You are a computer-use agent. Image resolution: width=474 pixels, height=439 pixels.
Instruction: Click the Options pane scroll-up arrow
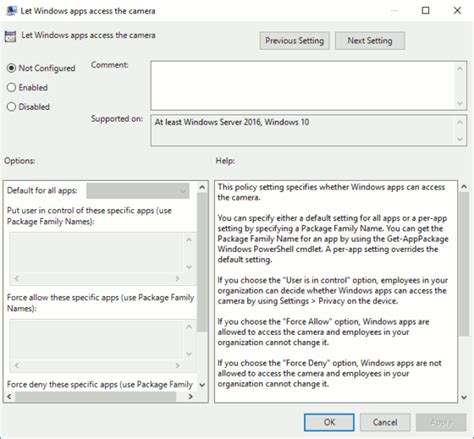coord(202,187)
